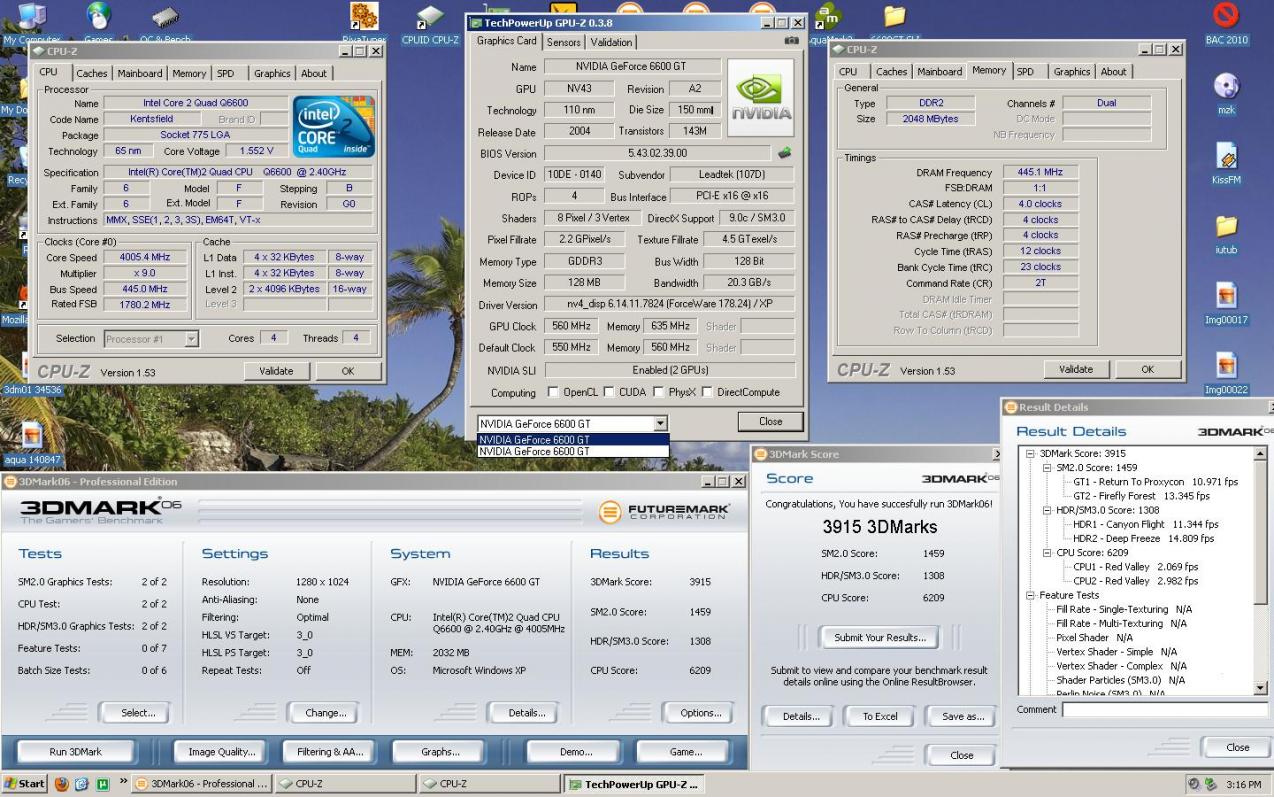1274x797 pixels.
Task: Click To Excel button in score window
Action: [880, 716]
